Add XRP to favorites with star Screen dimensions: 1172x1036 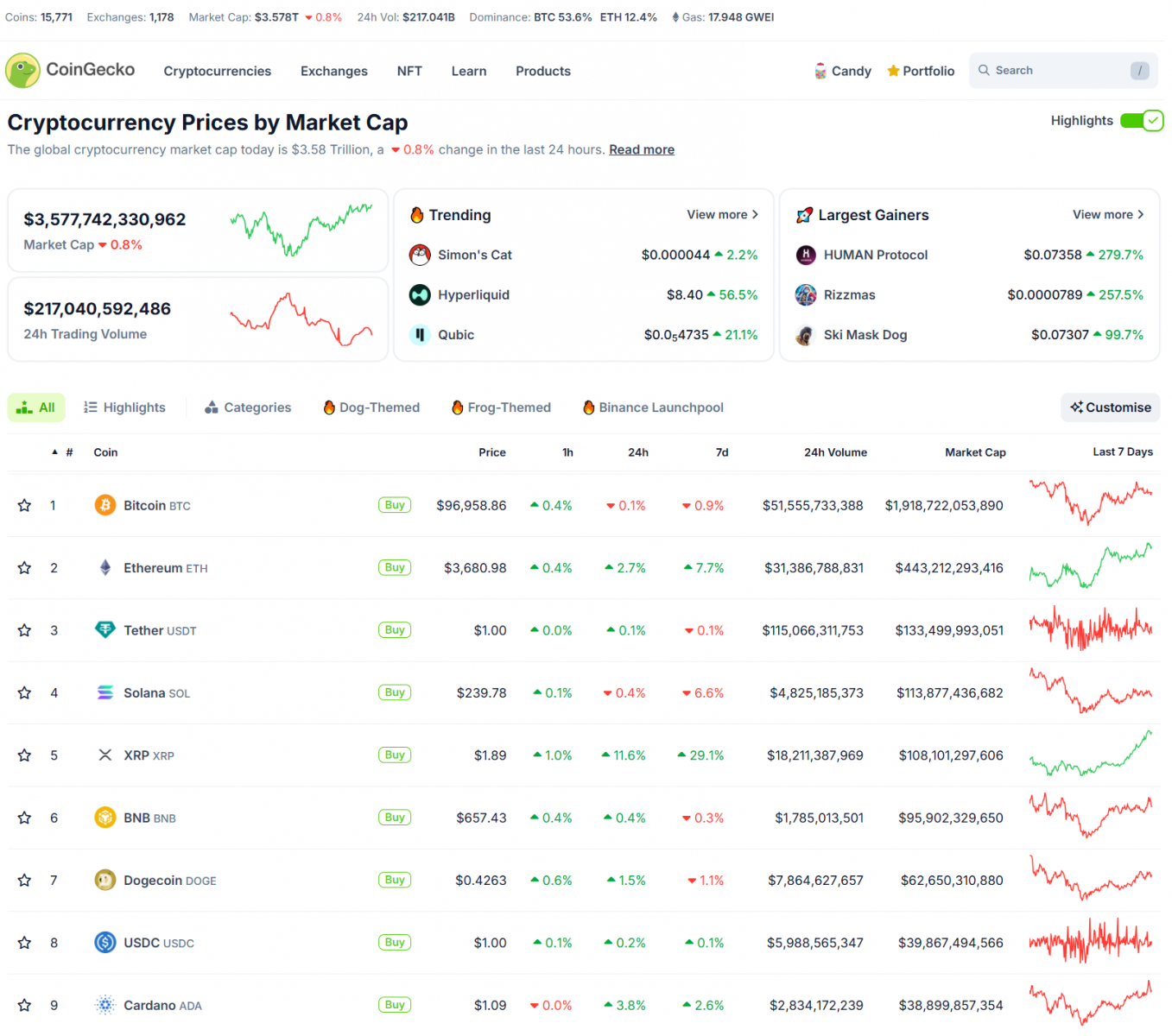point(24,755)
